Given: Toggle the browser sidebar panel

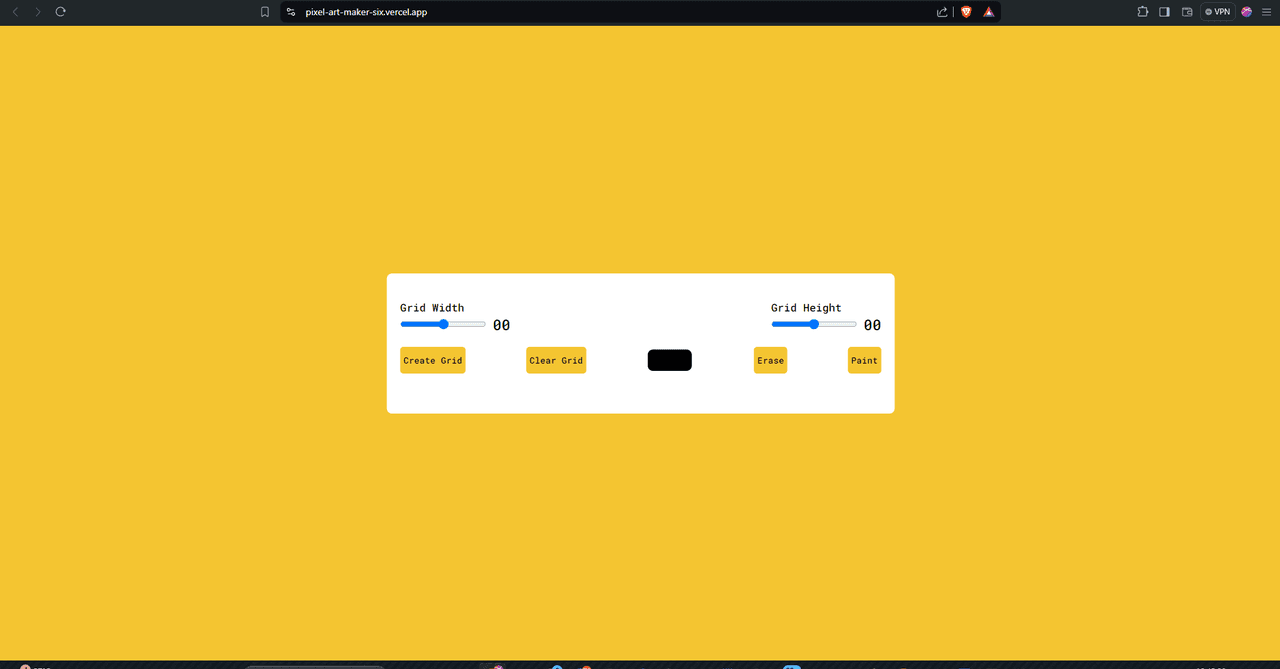Looking at the screenshot, I should [x=1165, y=12].
